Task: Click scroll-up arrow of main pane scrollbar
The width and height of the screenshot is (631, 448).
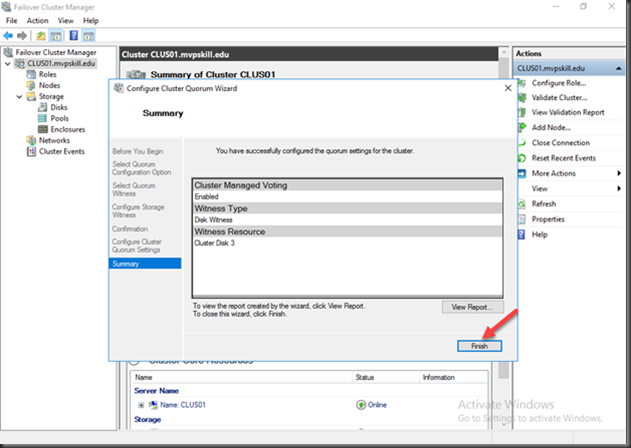Action: (x=503, y=52)
